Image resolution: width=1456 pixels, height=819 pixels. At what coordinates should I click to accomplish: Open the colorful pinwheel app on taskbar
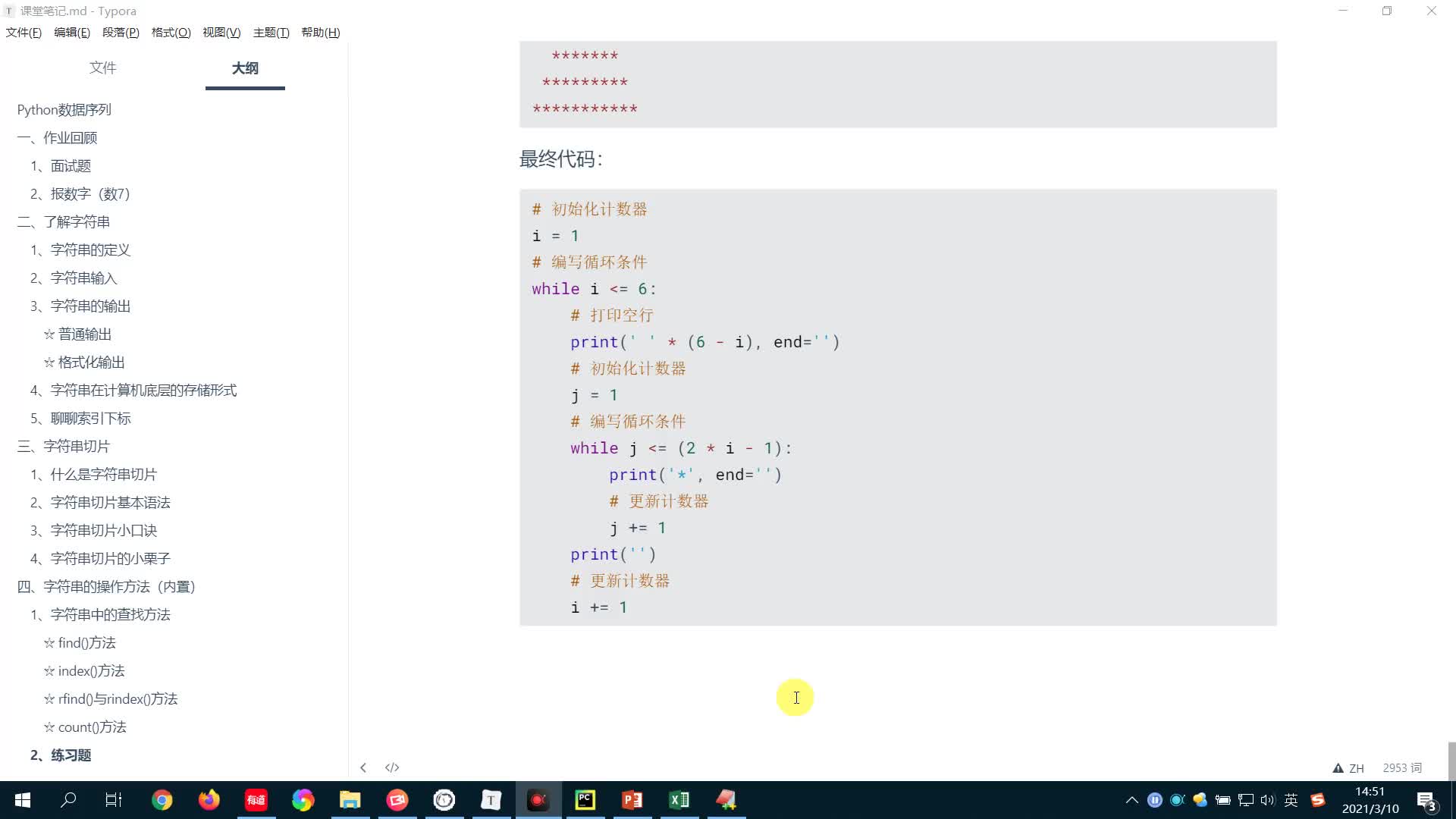click(303, 800)
